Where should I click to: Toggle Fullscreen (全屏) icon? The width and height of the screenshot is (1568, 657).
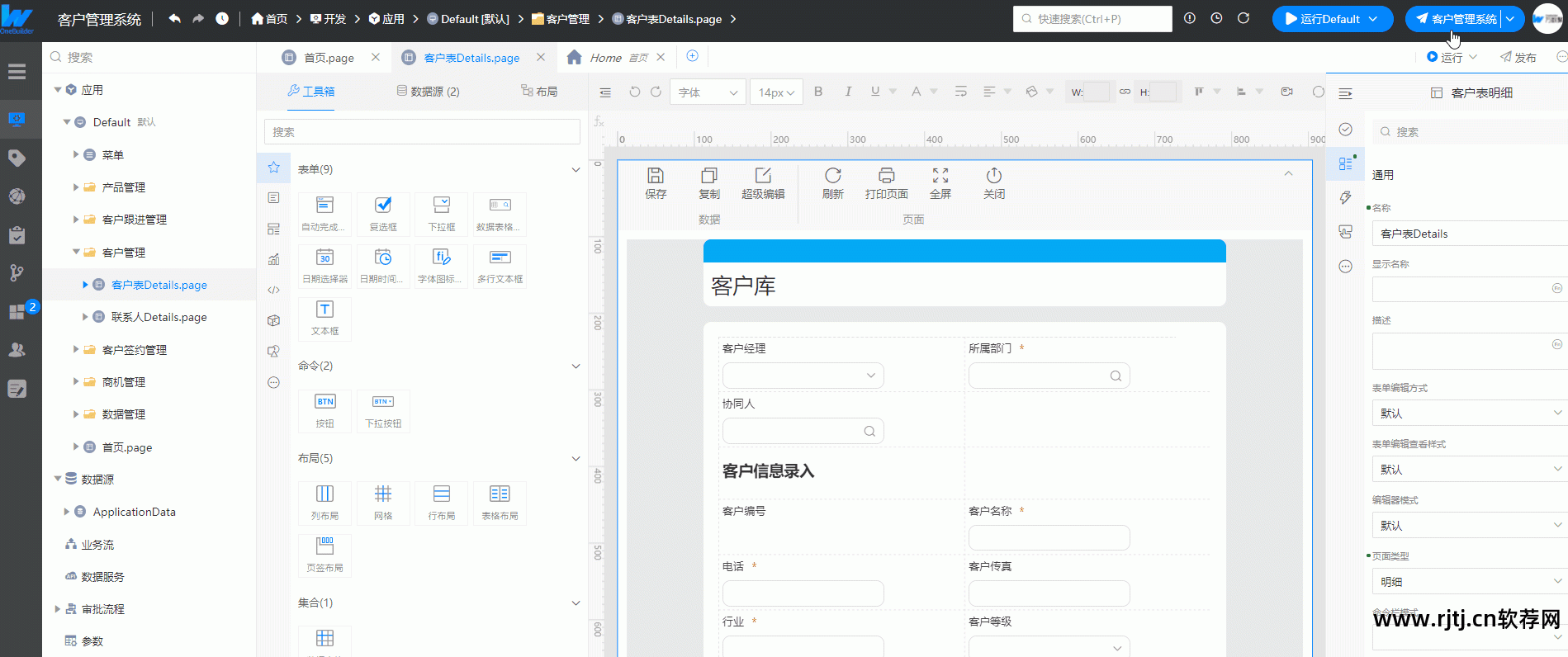tap(940, 182)
